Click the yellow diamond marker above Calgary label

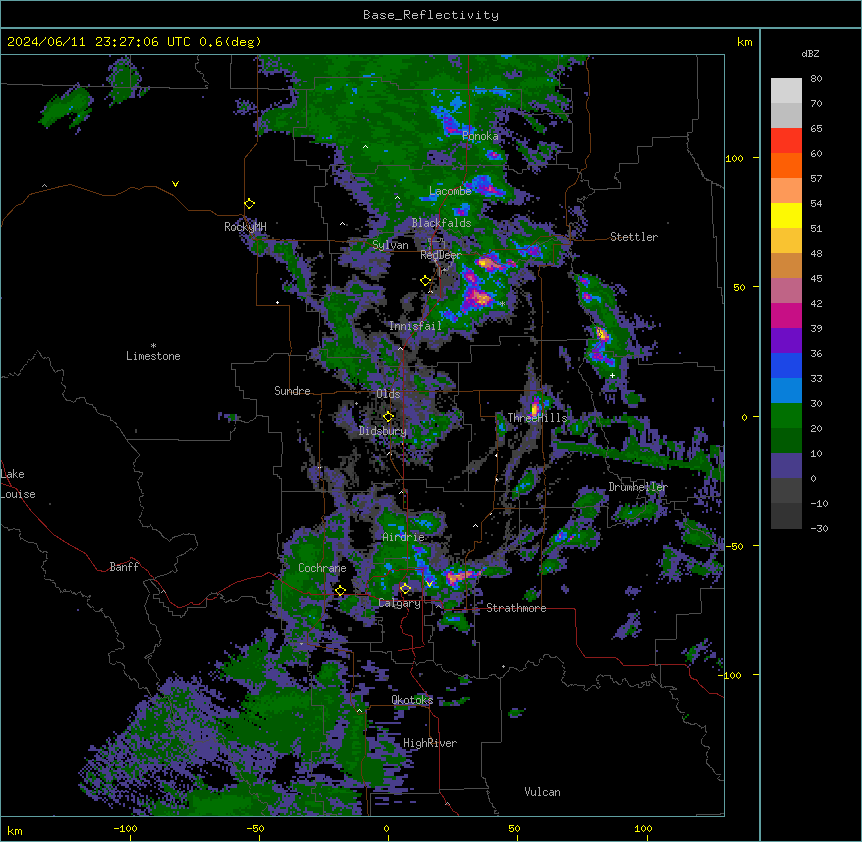point(405,589)
